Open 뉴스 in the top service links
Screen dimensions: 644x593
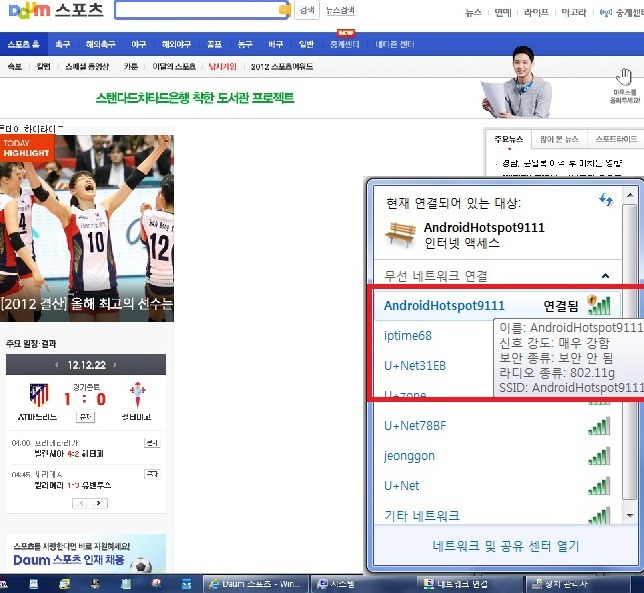tap(473, 13)
